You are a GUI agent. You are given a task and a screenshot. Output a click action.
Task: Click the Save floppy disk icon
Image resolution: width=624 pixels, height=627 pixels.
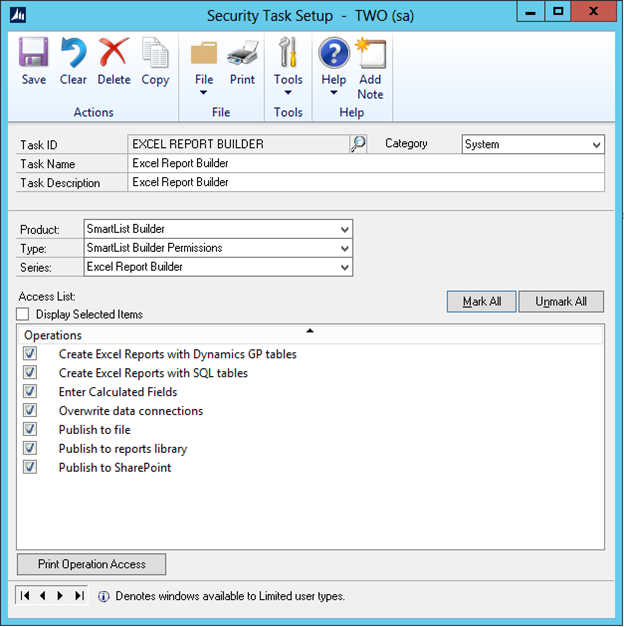click(34, 52)
